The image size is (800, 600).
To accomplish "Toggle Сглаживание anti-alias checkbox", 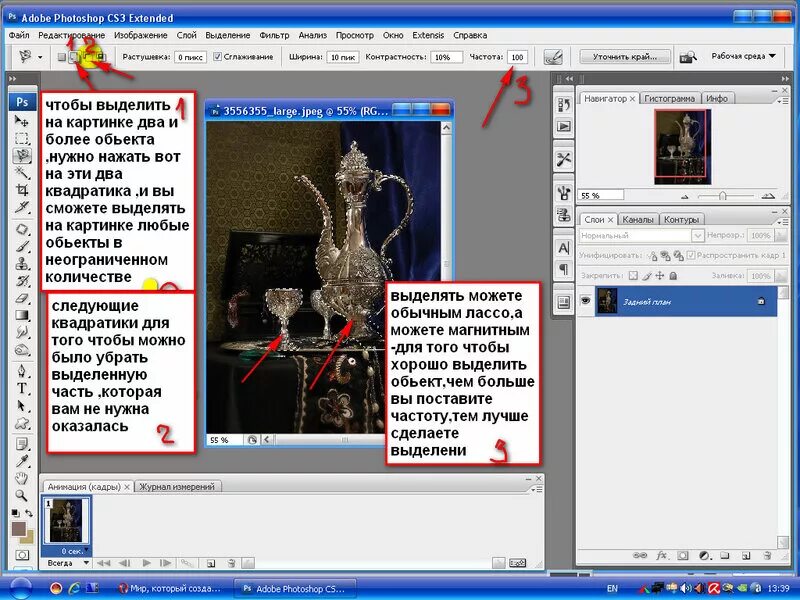I will pyautogui.click(x=217, y=57).
